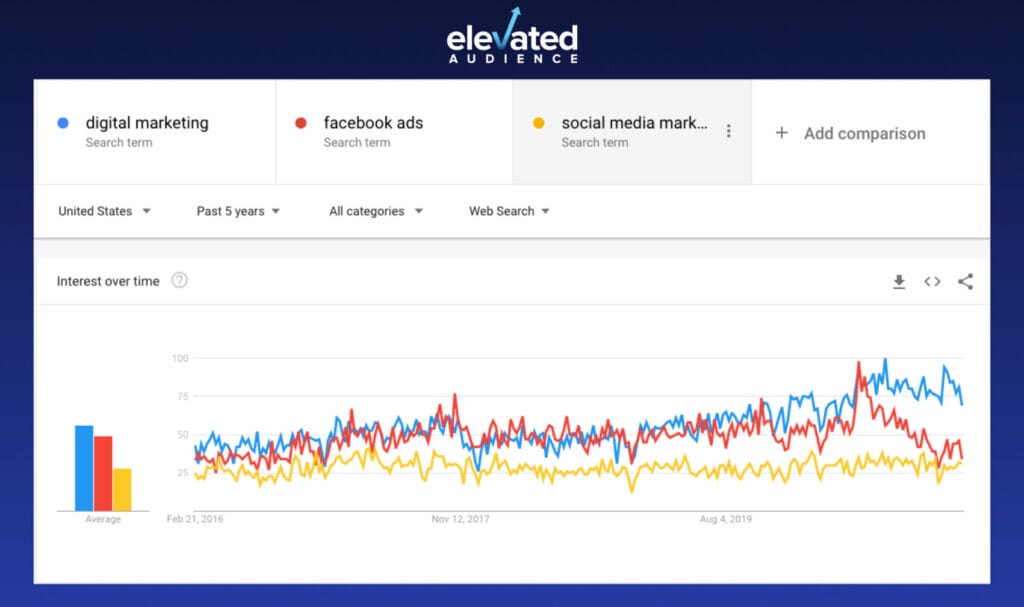Screen dimensions: 1024x607
Task: Click the yellow average bar in chart
Action: click(122, 489)
